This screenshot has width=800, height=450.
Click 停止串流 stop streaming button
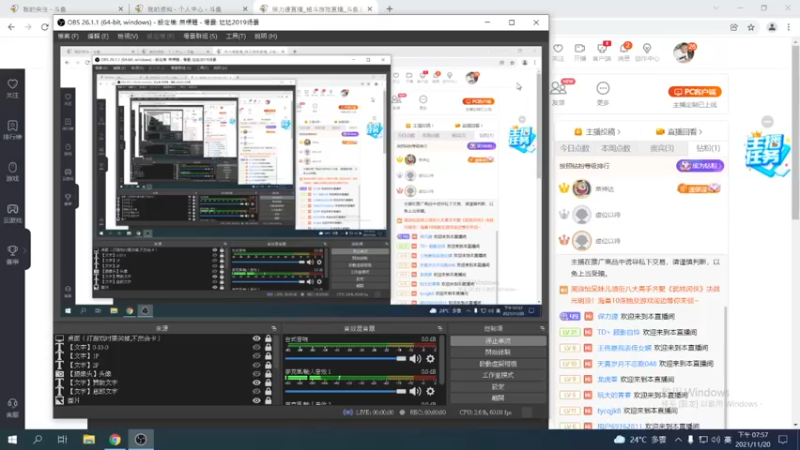tap(498, 341)
